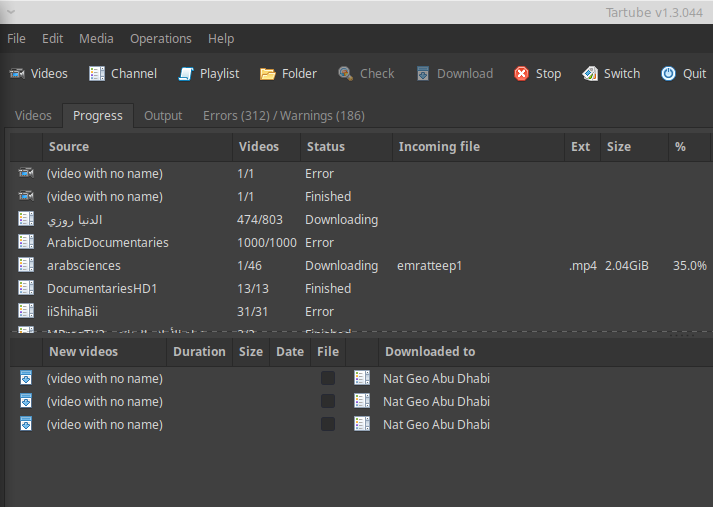
Task: Click the Download toolbar icon
Action: [x=423, y=73]
